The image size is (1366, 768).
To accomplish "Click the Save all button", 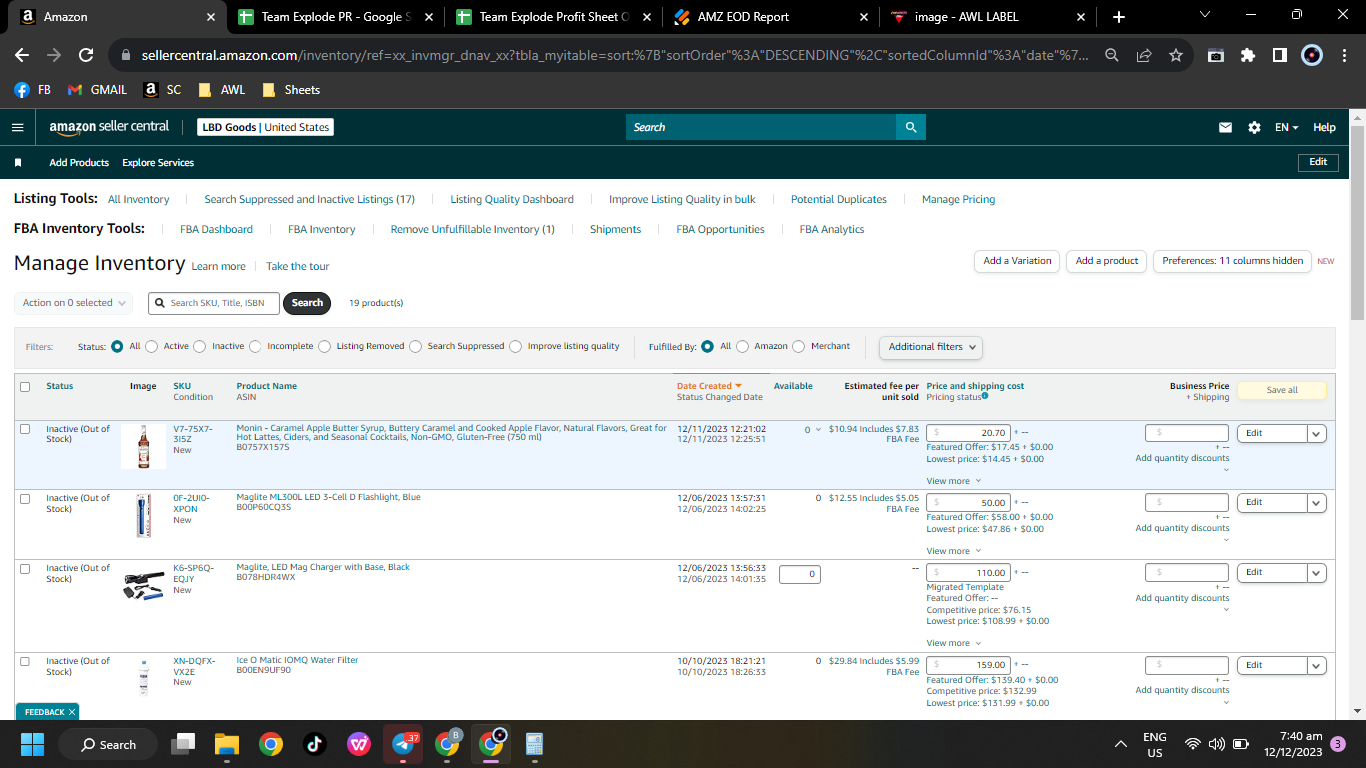I will click(x=1282, y=390).
